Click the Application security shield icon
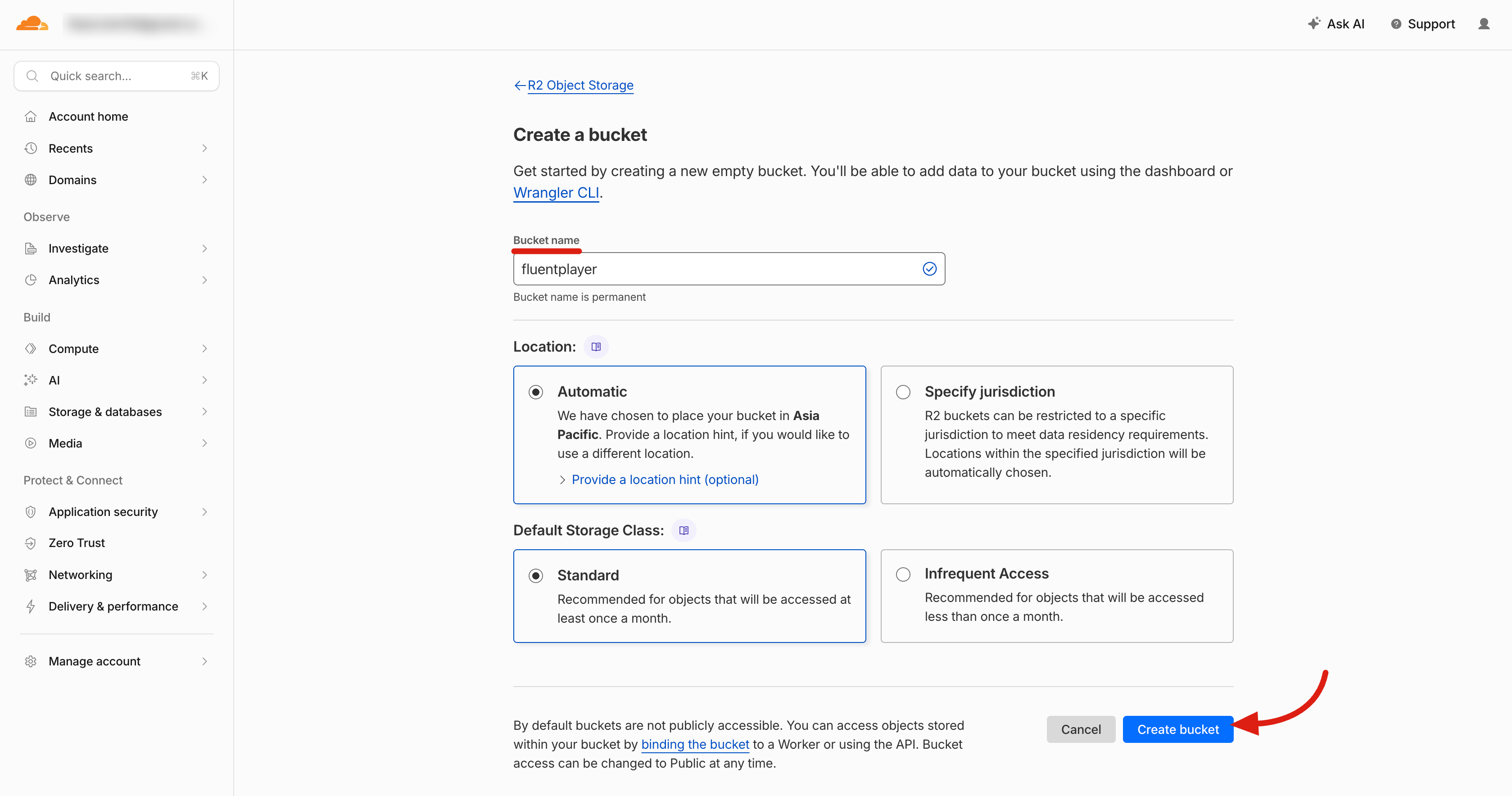Viewport: 1512px width, 796px height. click(x=31, y=512)
